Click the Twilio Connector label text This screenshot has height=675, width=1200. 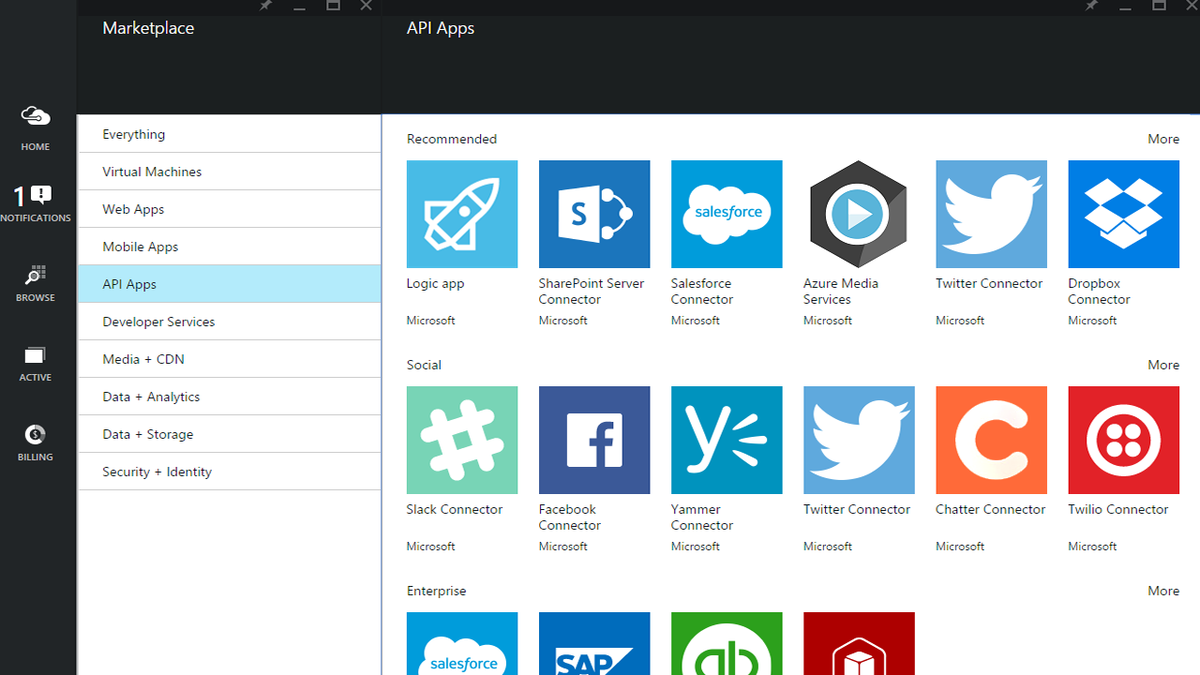tap(1118, 509)
